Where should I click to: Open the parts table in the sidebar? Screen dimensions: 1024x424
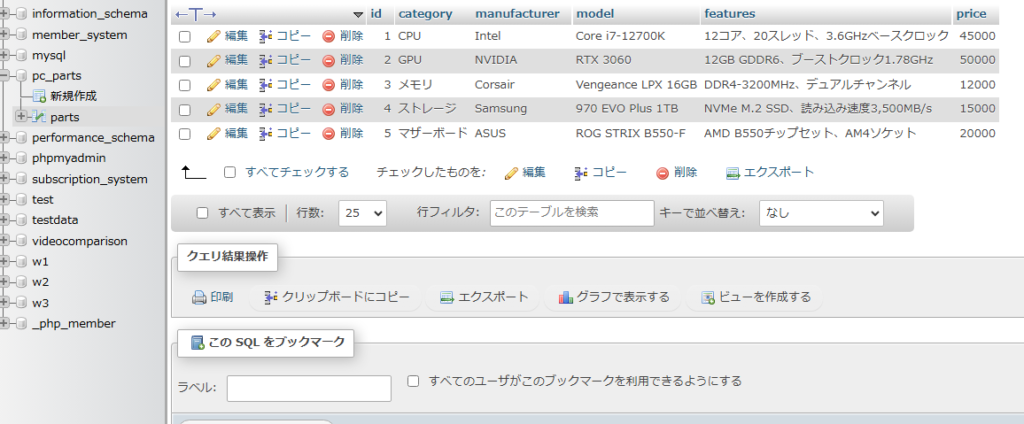point(65,117)
